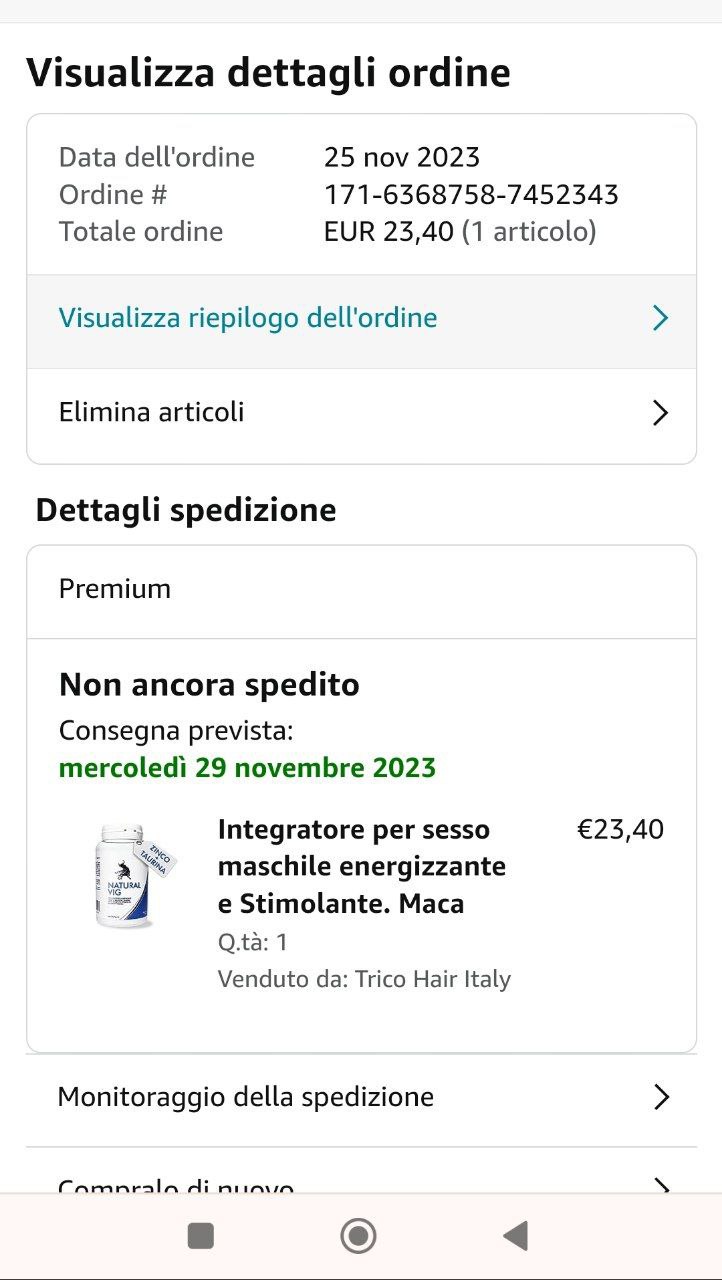
Task: Tap the Premium shipping label
Action: pos(115,589)
